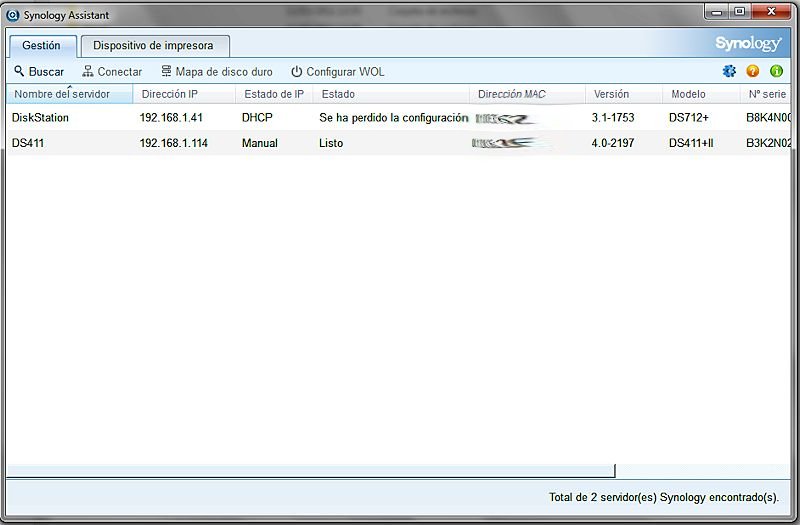800x525 pixels.
Task: Click the Synology logo
Action: point(748,44)
